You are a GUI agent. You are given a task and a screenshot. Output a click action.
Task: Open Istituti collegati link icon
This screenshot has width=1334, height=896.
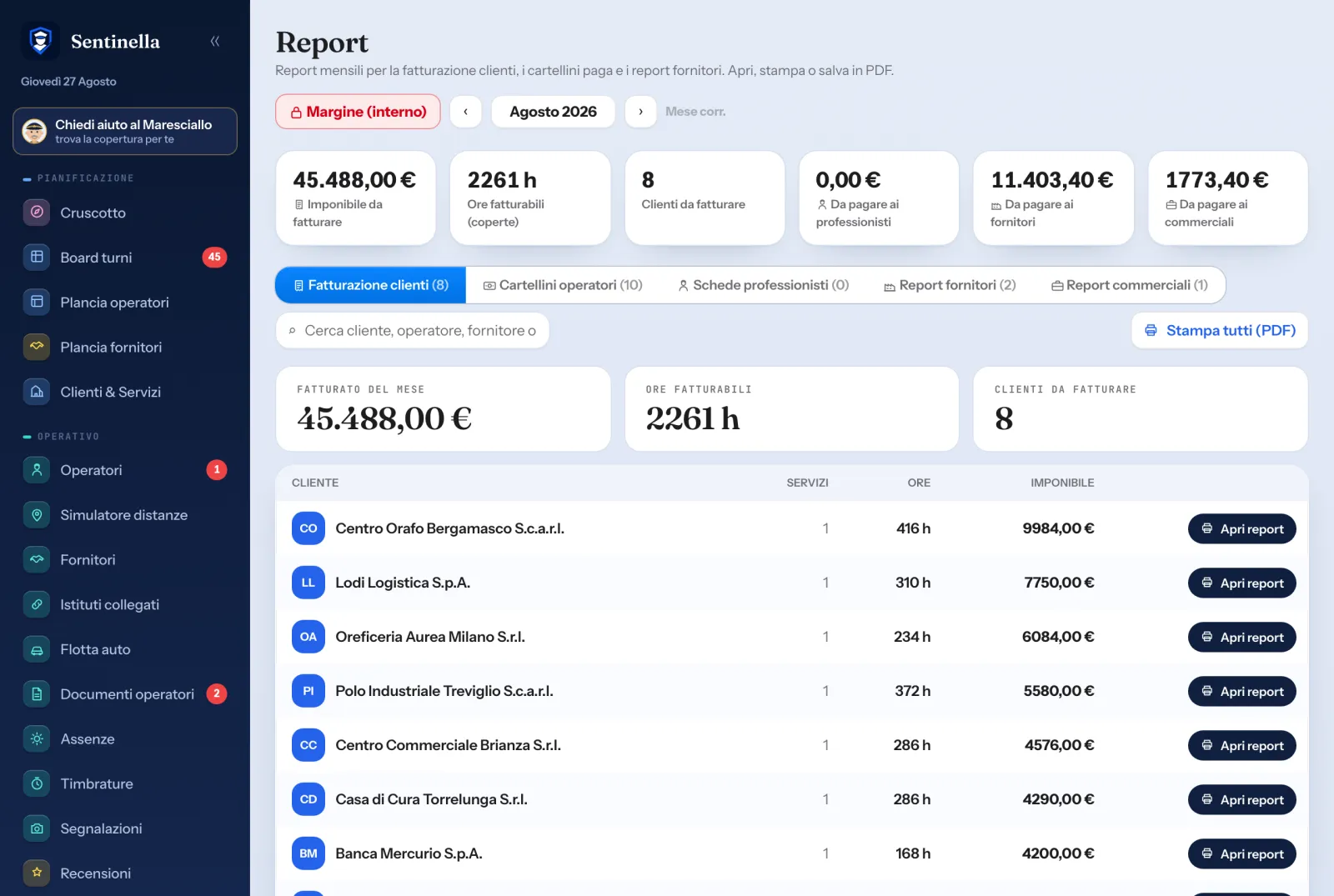[x=37, y=604]
